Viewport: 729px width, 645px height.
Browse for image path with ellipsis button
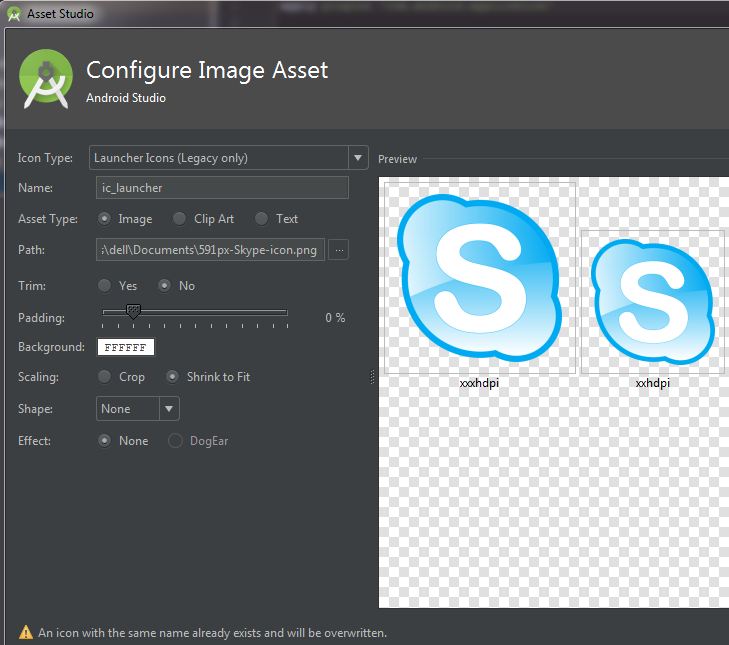(338, 250)
